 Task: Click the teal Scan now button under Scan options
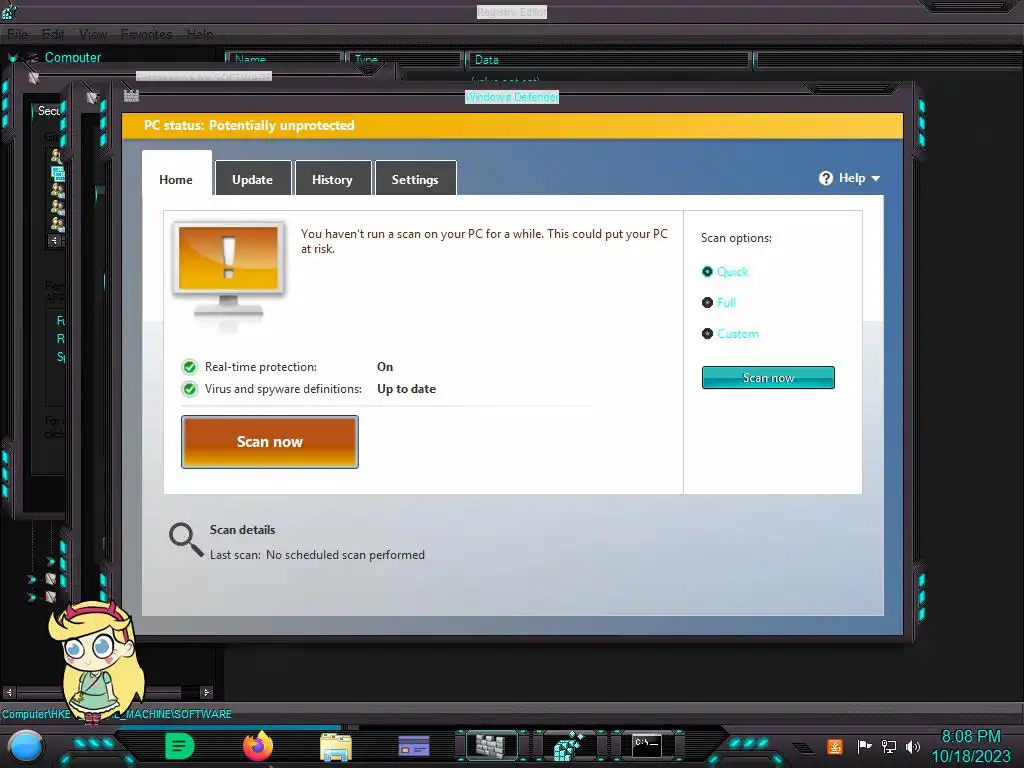click(768, 377)
